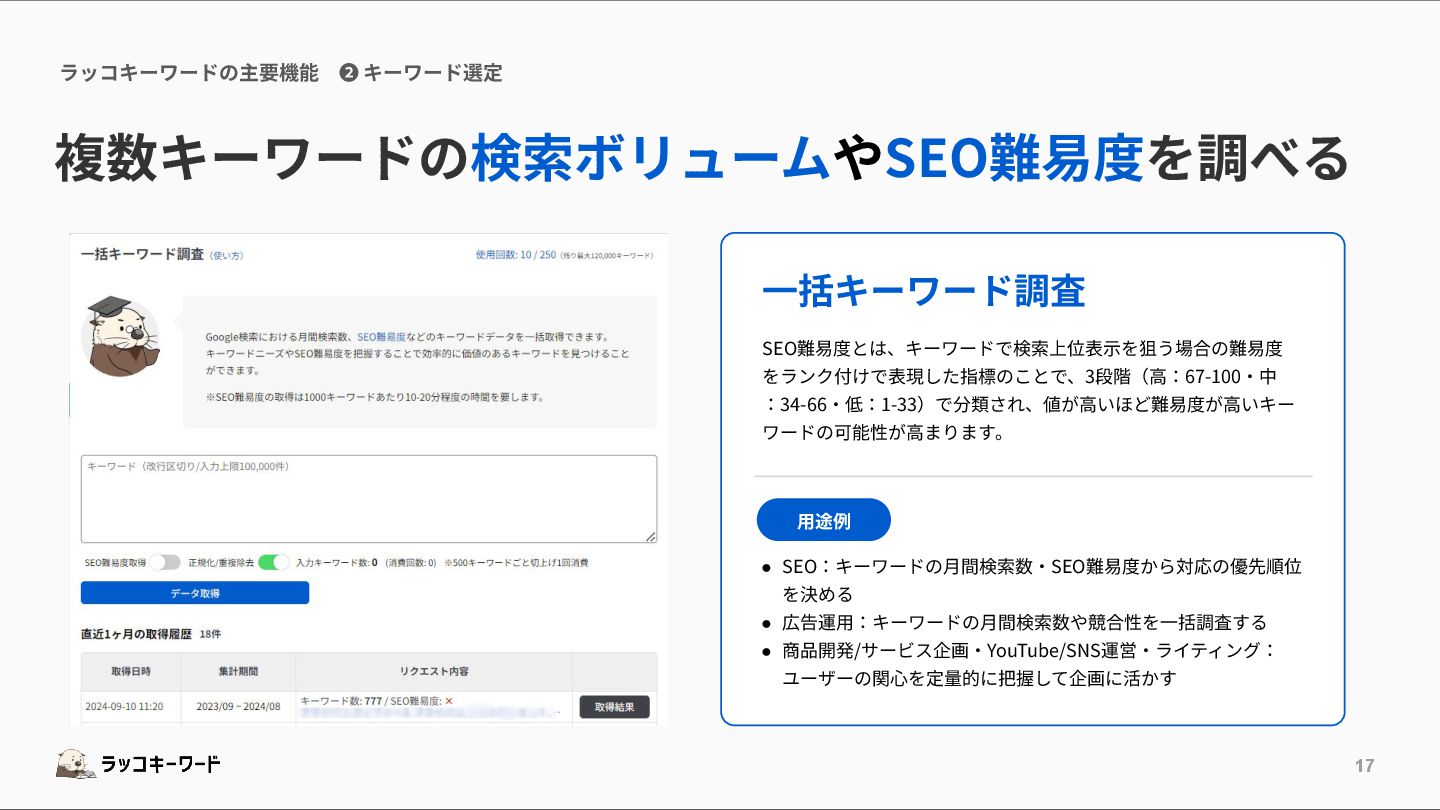Click the (消費回数: 0) text
Viewport: 1440px width, 810px height.
pos(410,563)
